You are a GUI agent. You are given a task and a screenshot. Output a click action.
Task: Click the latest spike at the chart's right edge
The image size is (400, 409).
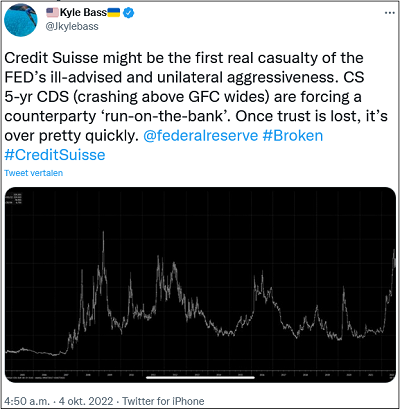click(x=394, y=258)
